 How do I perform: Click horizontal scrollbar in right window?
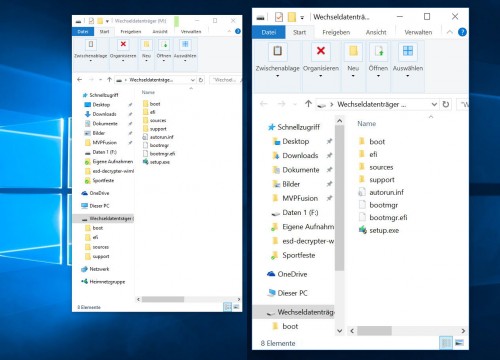374,331
